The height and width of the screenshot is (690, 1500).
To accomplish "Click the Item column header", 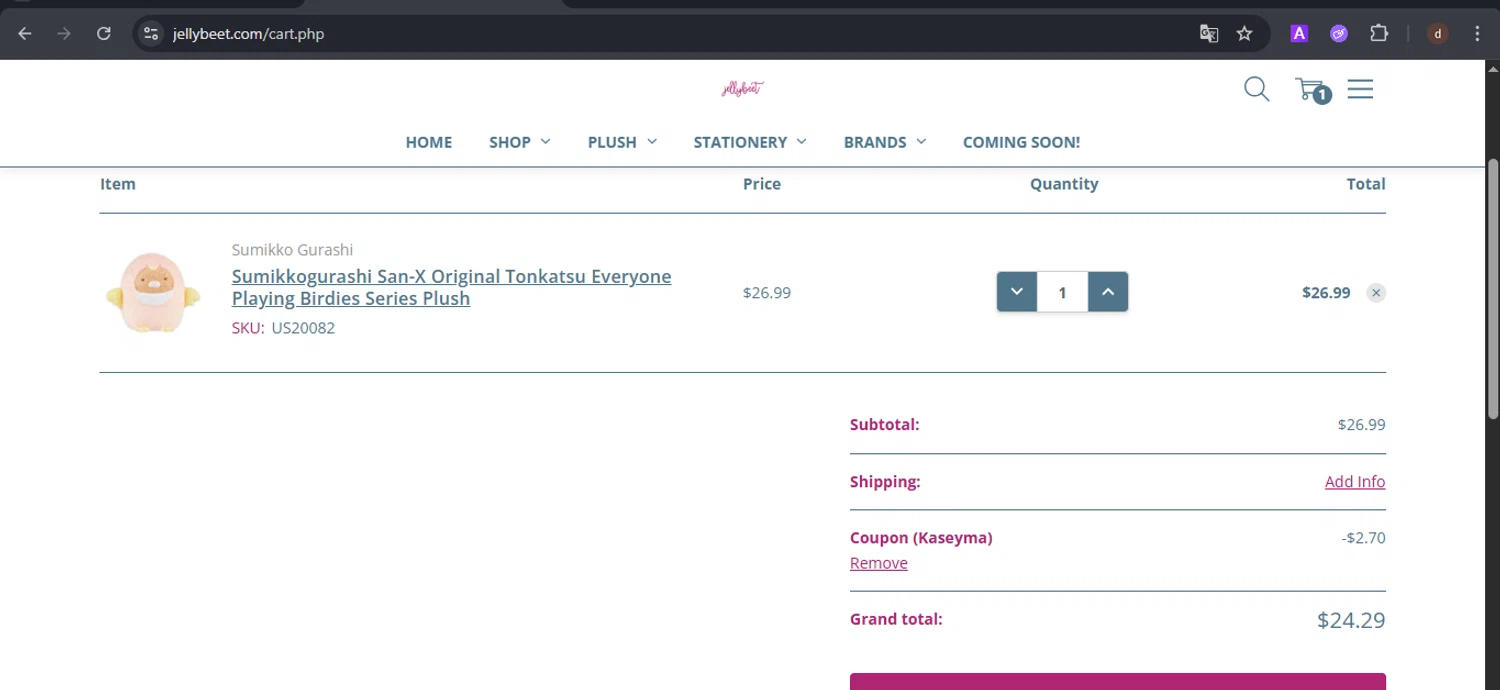I will pos(118,184).
